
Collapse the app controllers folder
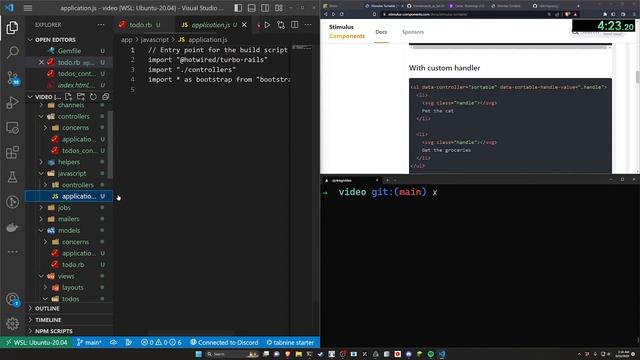tap(73, 116)
